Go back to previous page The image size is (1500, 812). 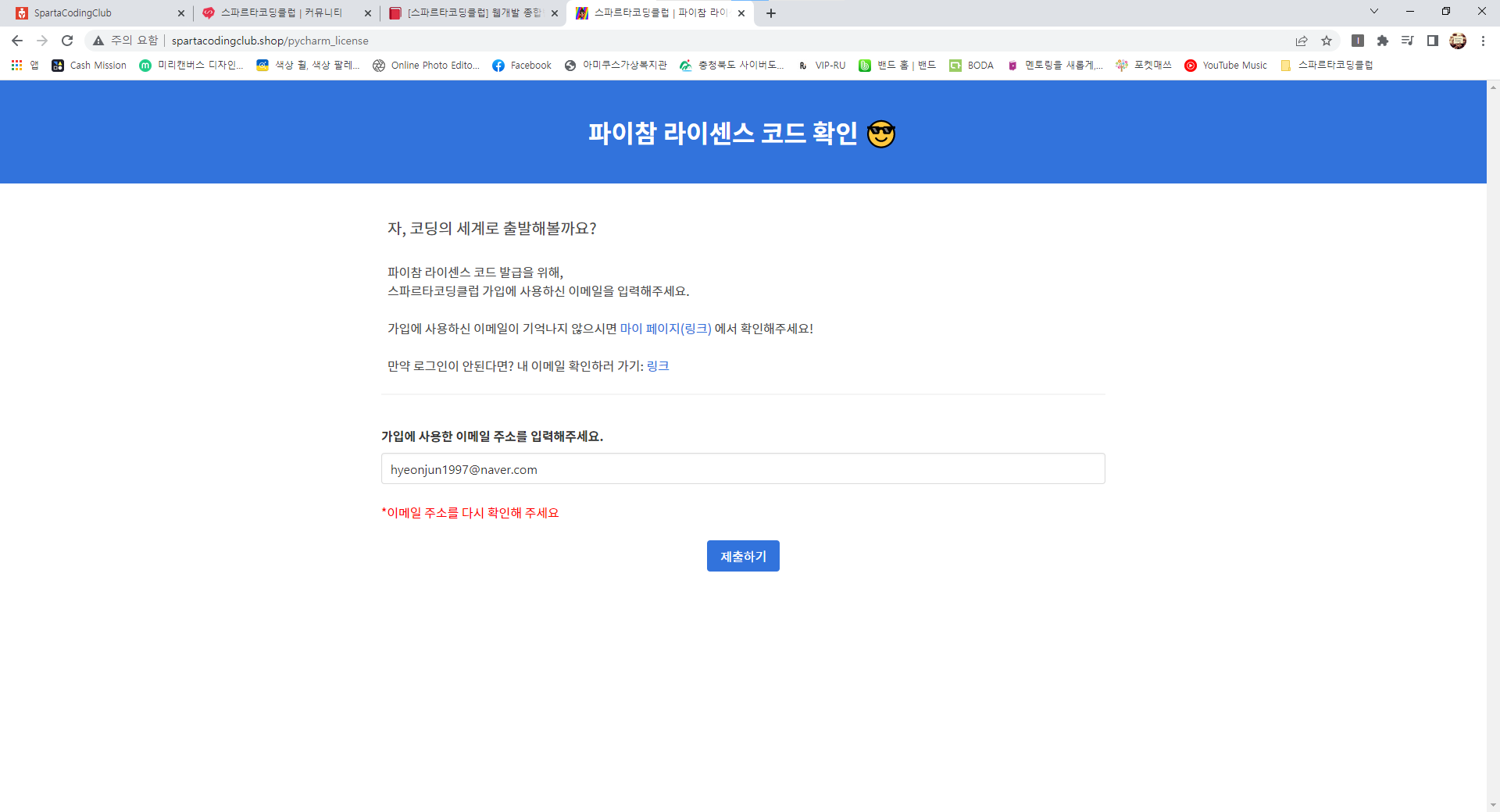[17, 41]
